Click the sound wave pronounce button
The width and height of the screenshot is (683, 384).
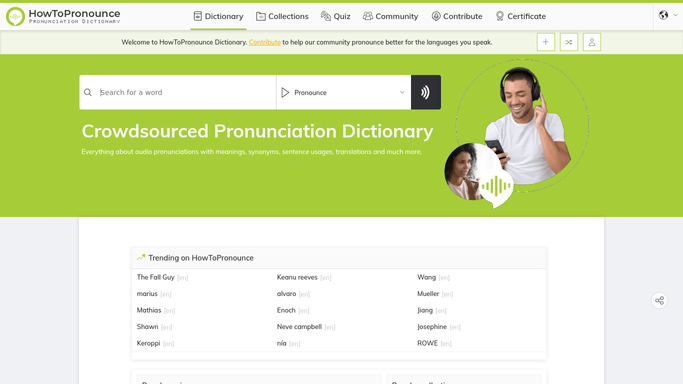point(426,92)
